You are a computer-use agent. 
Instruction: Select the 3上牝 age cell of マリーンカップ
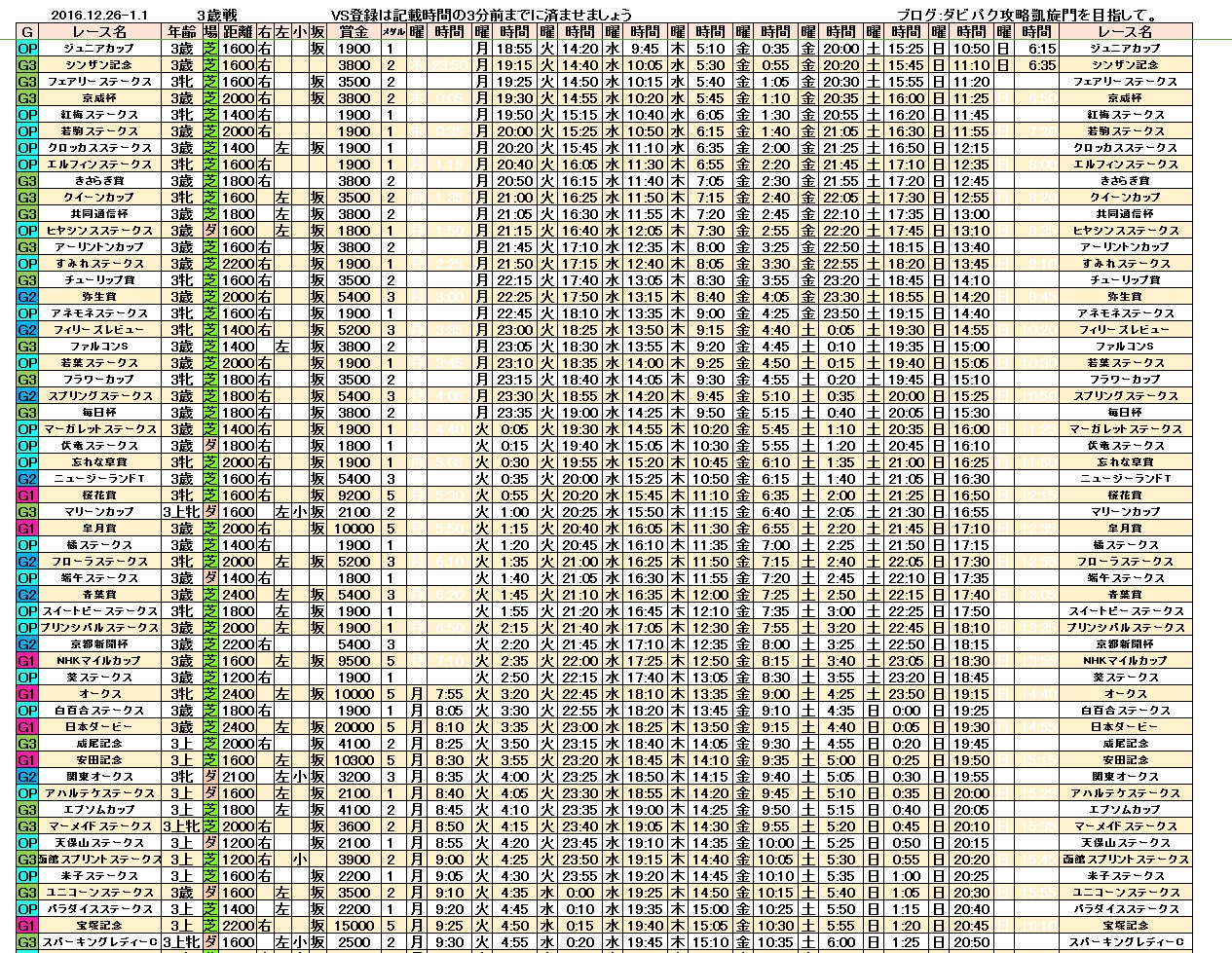[181, 512]
